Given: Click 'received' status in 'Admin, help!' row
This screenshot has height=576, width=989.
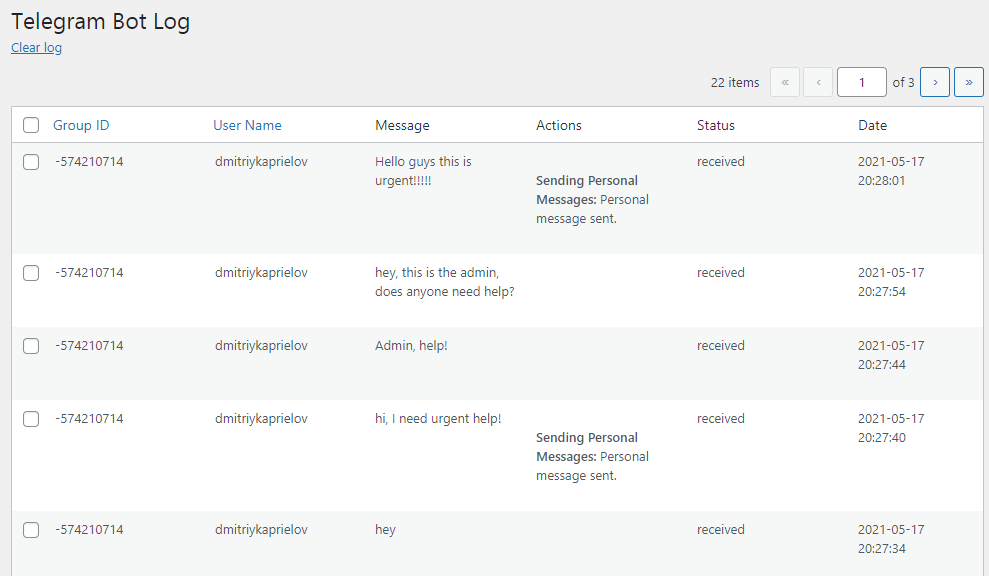Looking at the screenshot, I should pos(720,346).
